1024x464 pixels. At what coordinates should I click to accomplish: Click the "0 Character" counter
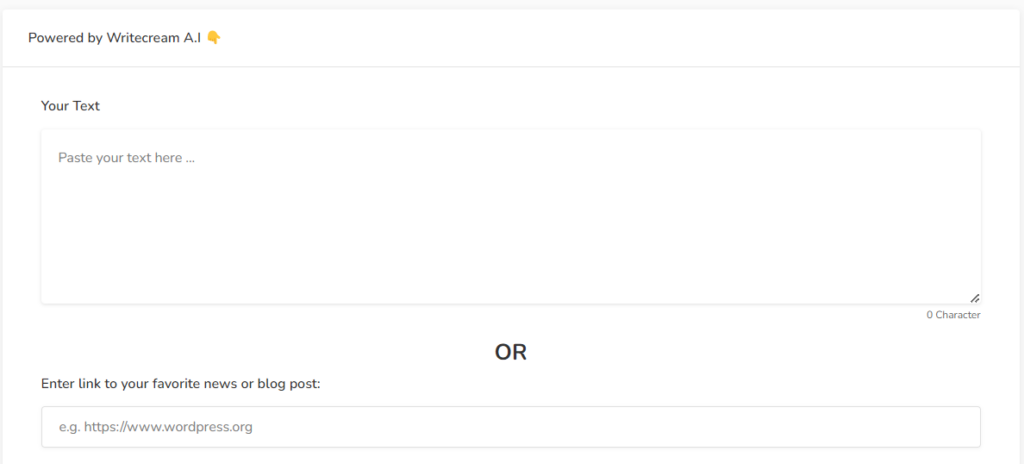pos(952,315)
